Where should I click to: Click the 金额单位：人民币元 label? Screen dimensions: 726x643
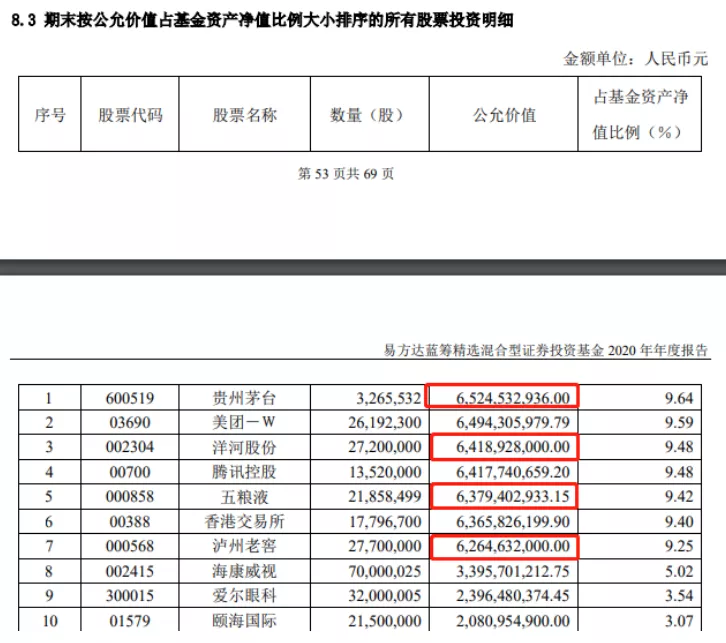[x=635, y=59]
